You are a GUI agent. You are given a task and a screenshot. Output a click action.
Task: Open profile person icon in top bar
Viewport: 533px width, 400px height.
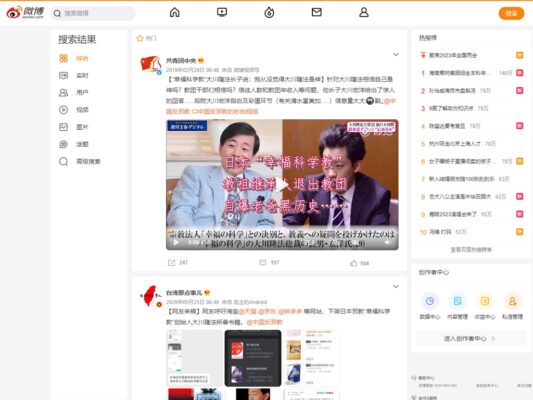(x=364, y=13)
